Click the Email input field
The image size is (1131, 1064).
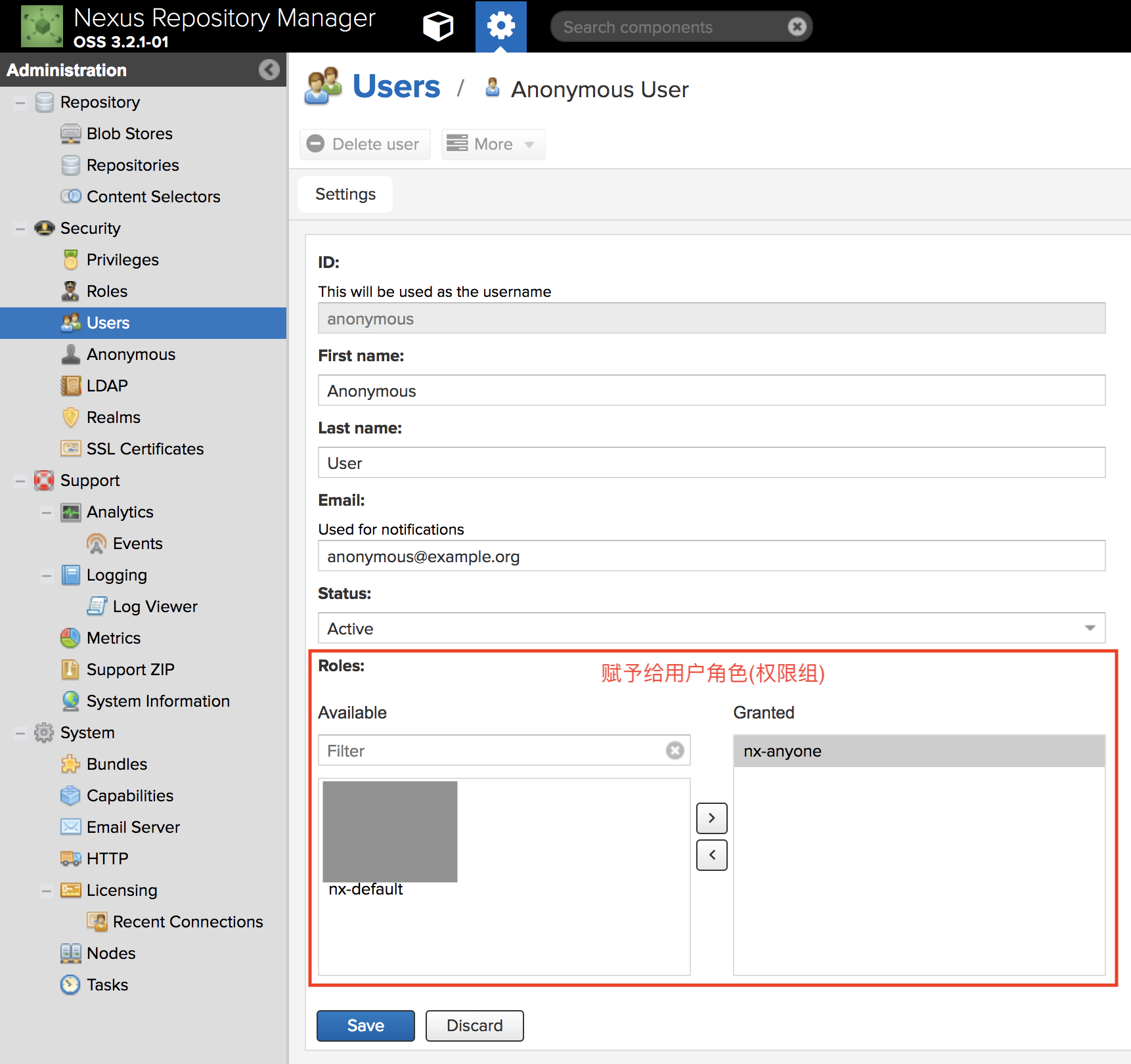[712, 556]
